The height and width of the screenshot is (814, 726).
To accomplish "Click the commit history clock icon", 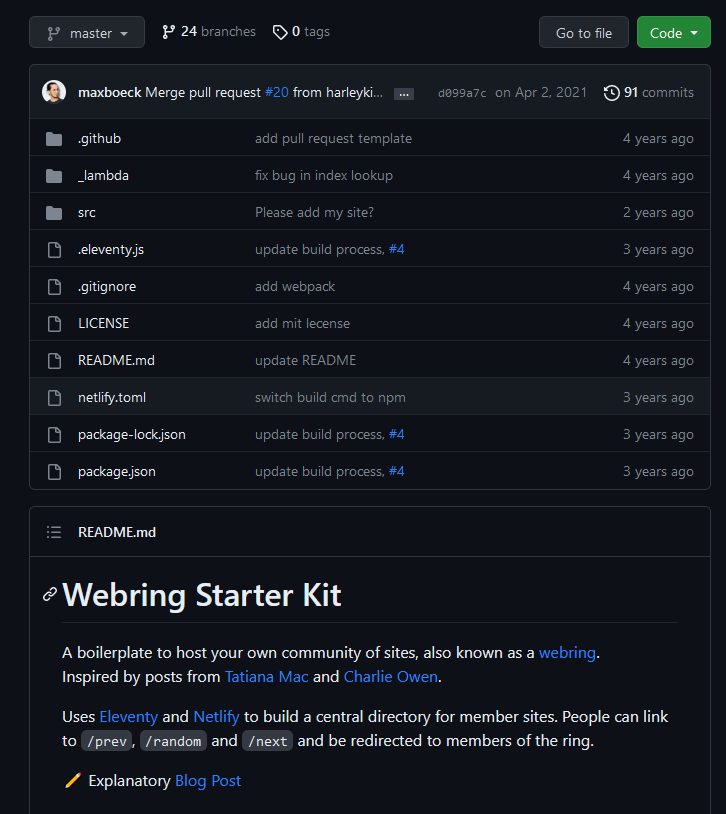I will (612, 93).
